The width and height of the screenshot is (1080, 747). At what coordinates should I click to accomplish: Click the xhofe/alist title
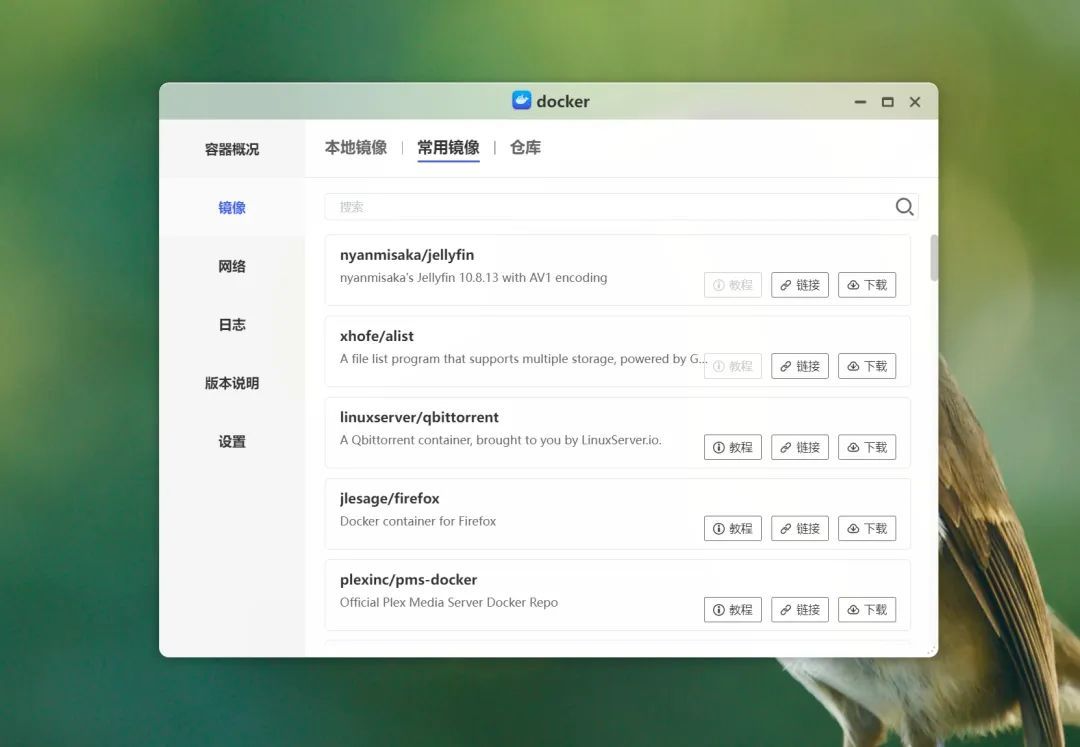(377, 336)
